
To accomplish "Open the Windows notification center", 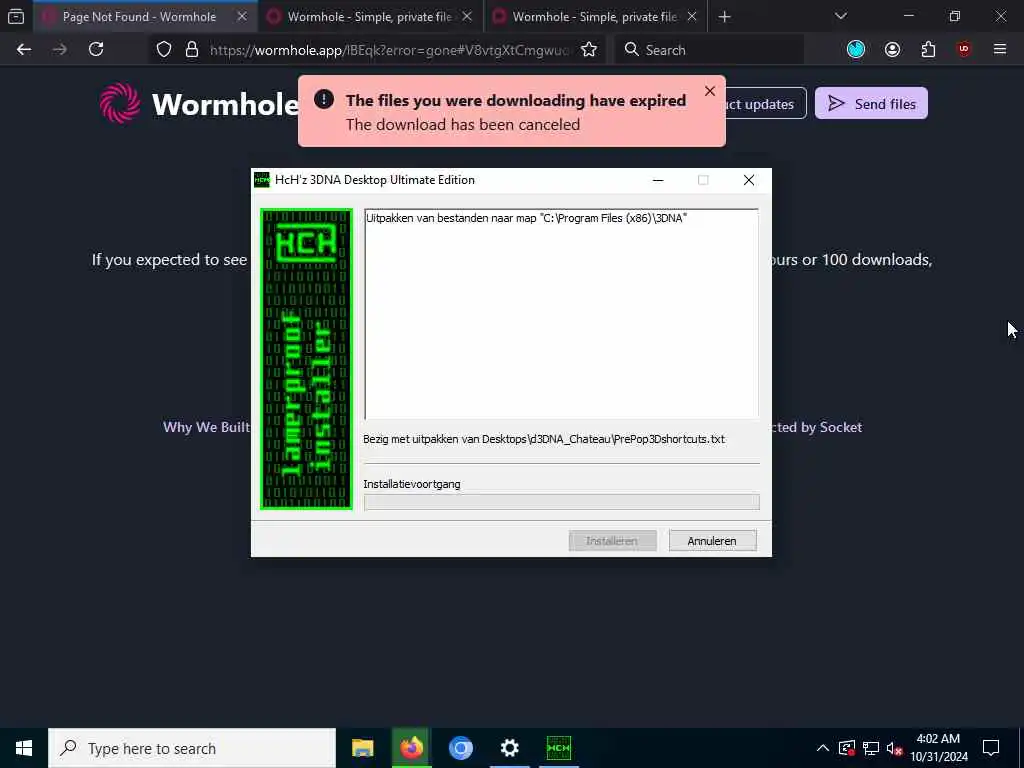I will (991, 748).
